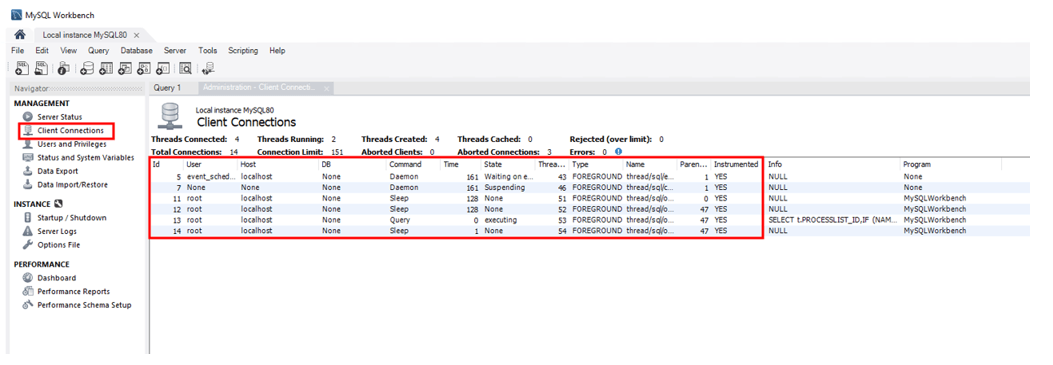Close the Administration - Client Connections tab
The width and height of the screenshot is (1053, 365).
[x=326, y=89]
